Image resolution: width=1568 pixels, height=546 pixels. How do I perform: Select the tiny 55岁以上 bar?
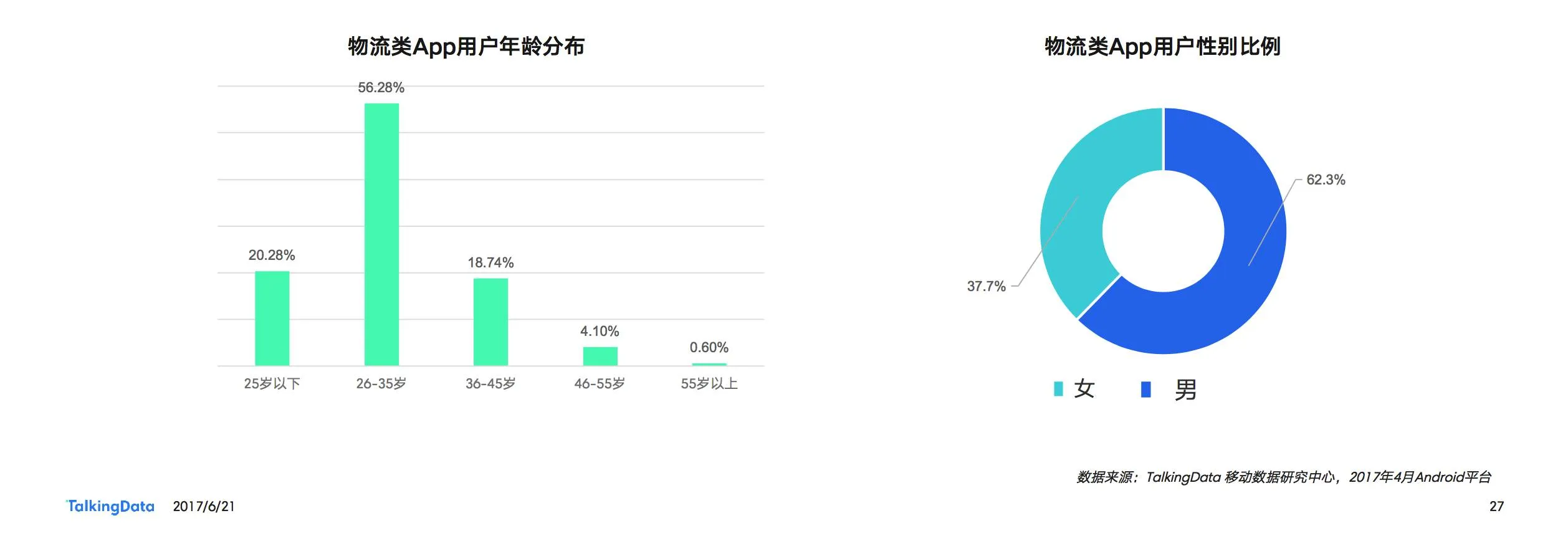709,365
